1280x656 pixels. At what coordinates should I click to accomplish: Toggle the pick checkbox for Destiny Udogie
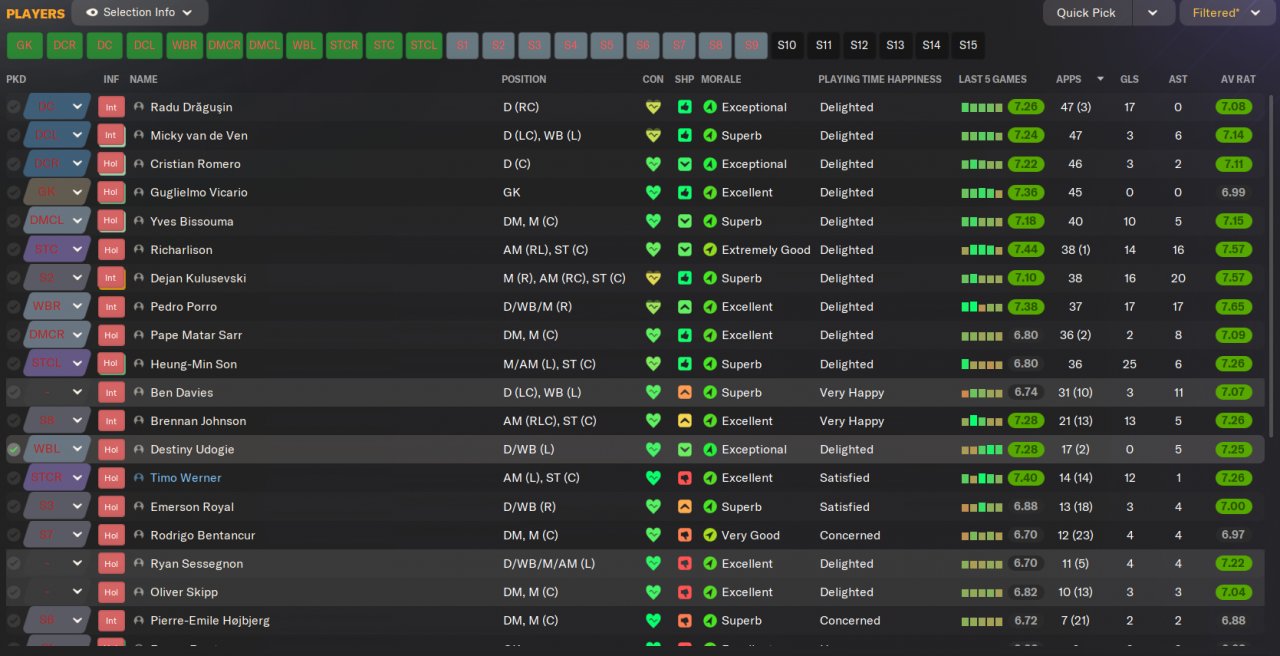click(x=13, y=449)
